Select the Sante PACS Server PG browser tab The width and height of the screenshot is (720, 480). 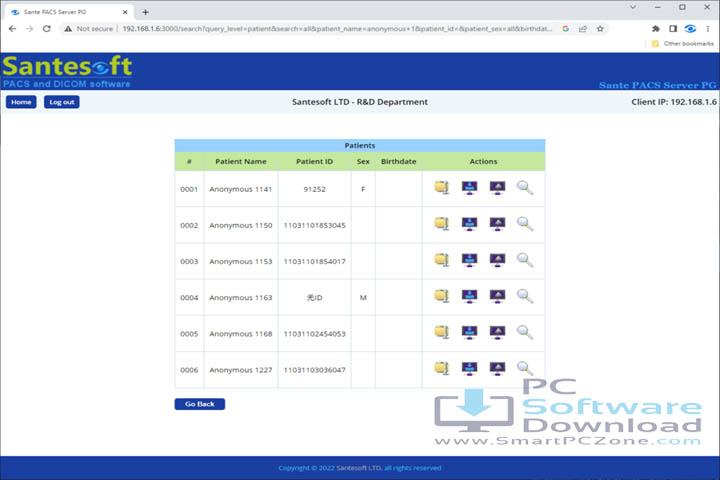(x=69, y=12)
